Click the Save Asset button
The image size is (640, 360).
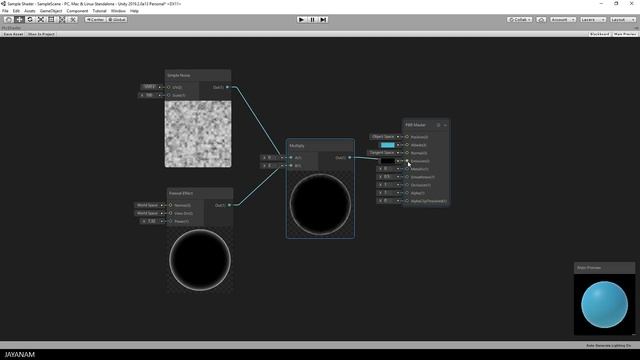coord(13,34)
